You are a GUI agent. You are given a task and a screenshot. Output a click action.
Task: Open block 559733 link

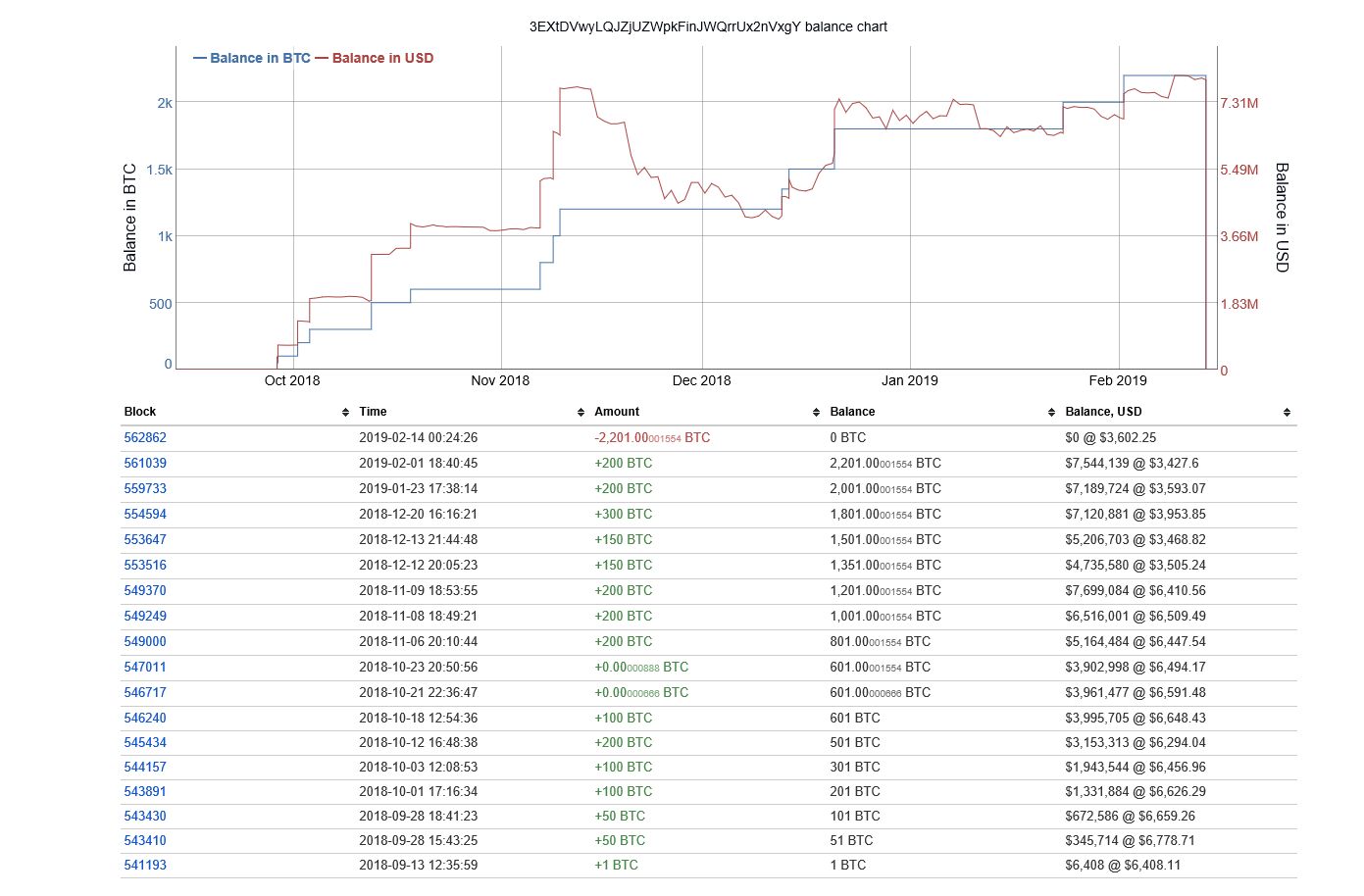pyautogui.click(x=145, y=488)
